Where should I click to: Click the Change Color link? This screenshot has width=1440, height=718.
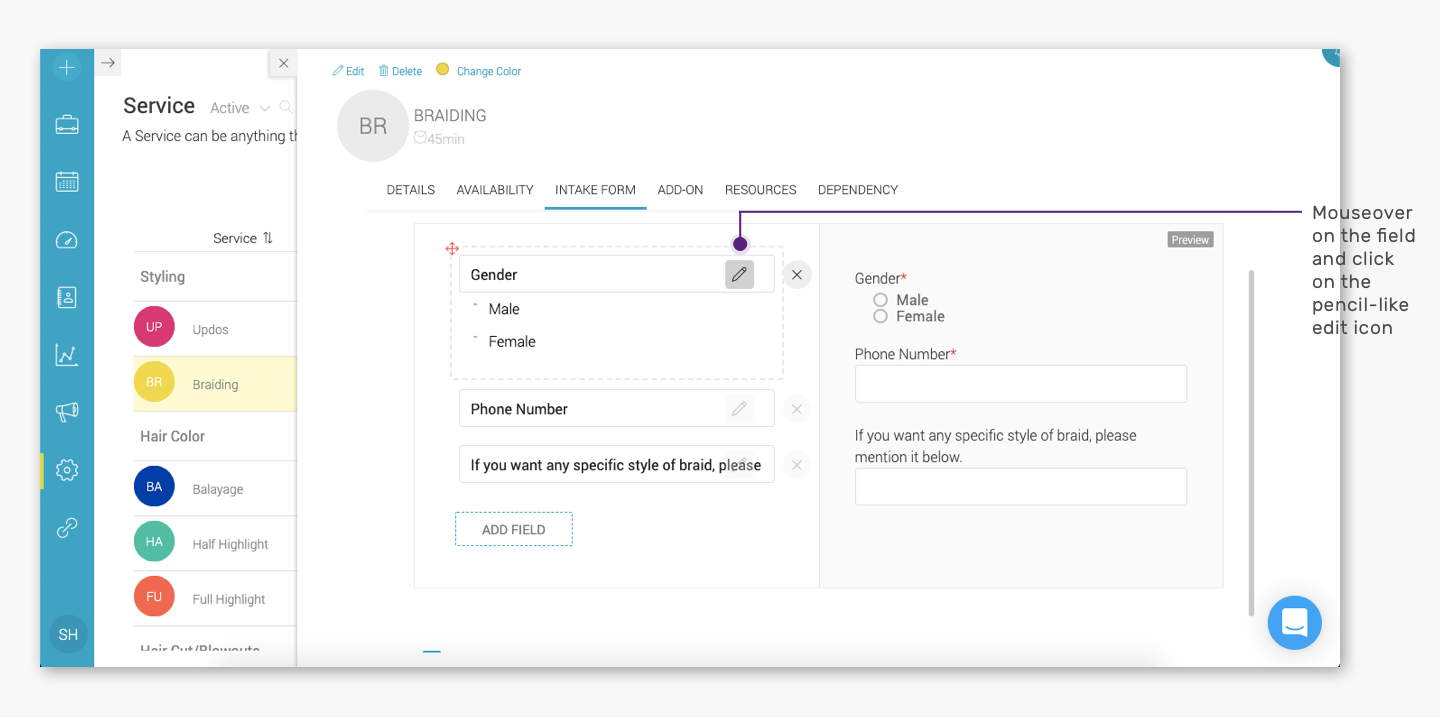coord(489,71)
